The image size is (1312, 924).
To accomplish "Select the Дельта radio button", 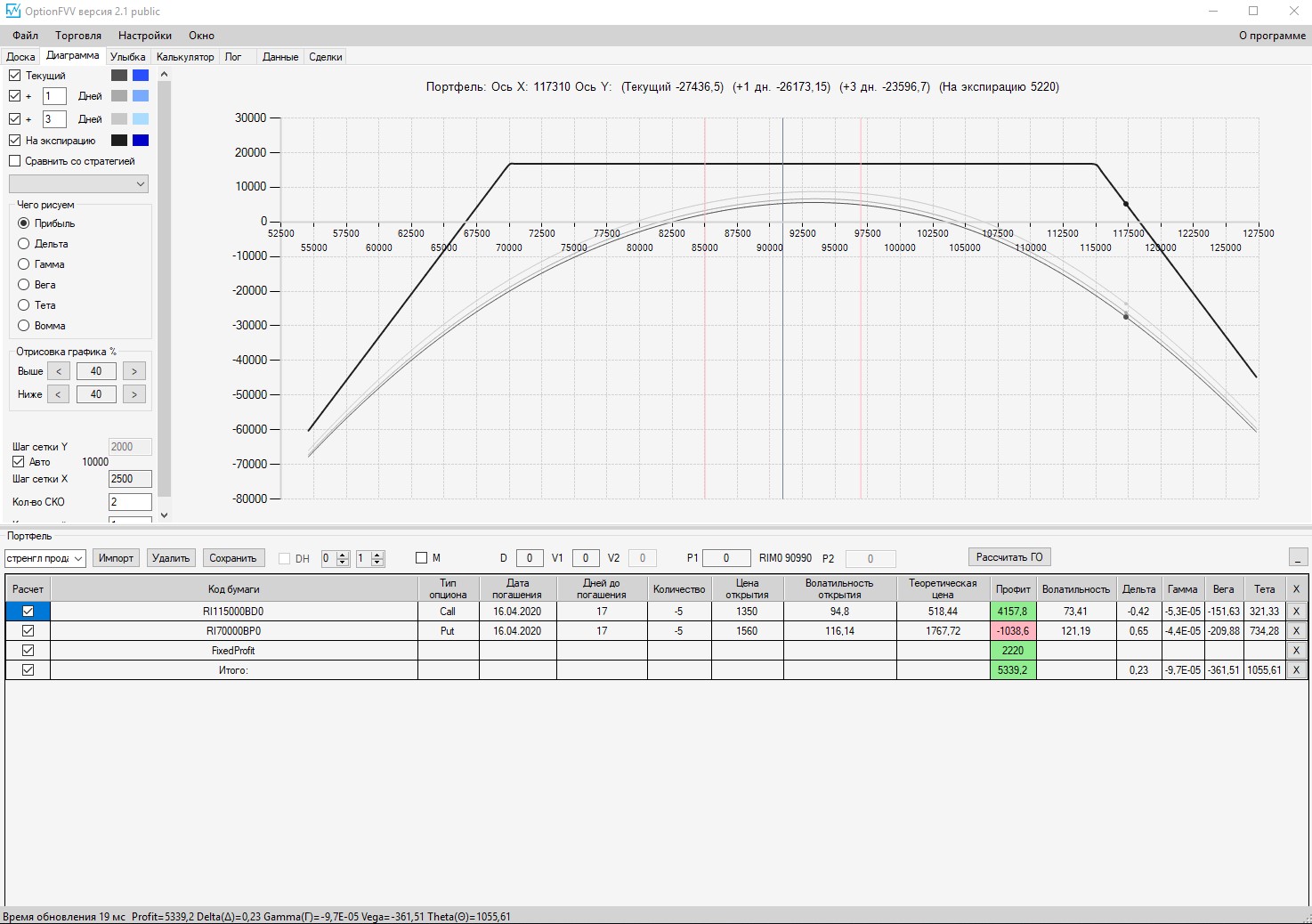I will 24,244.
